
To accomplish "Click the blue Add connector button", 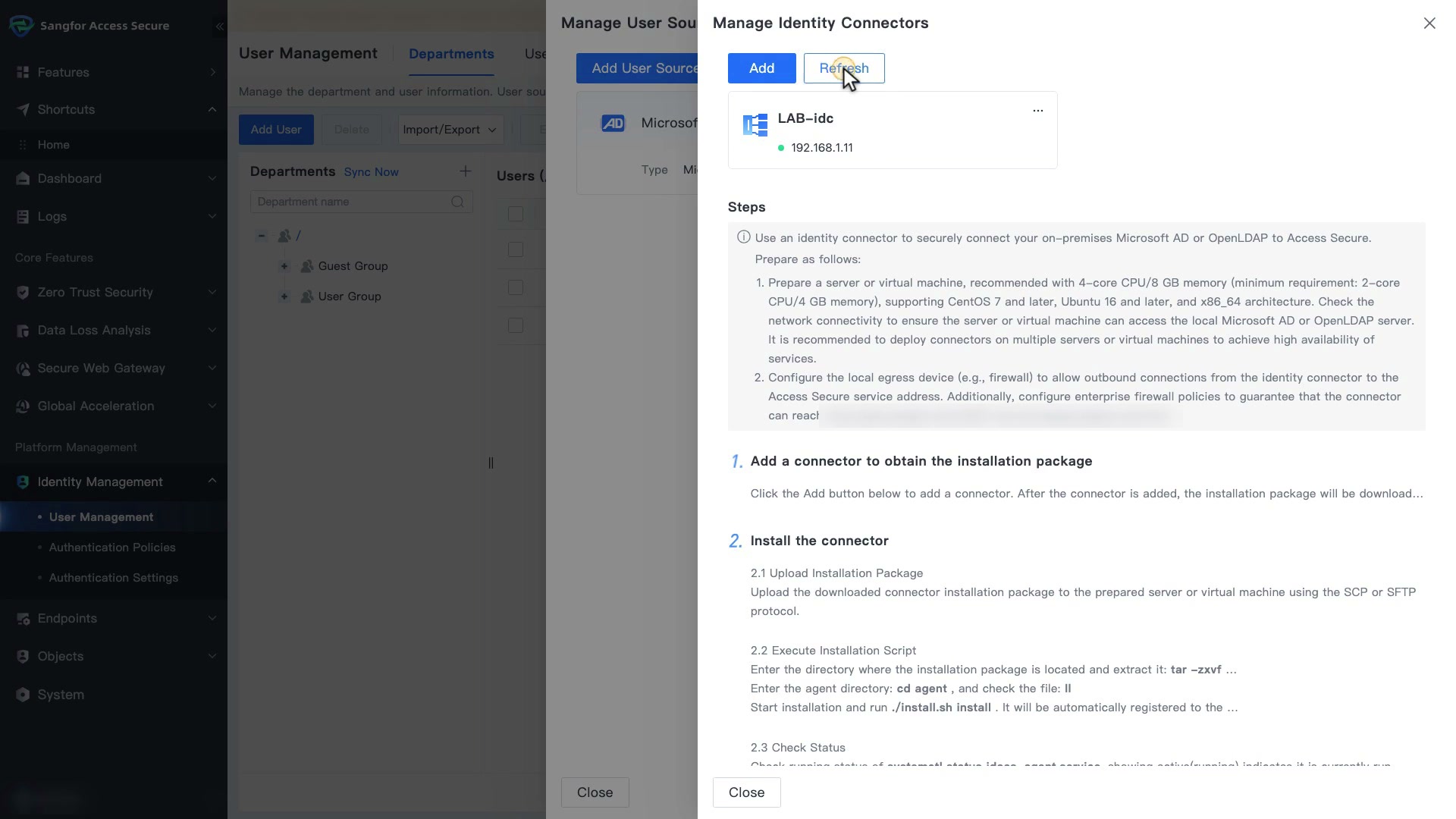I will (x=761, y=68).
